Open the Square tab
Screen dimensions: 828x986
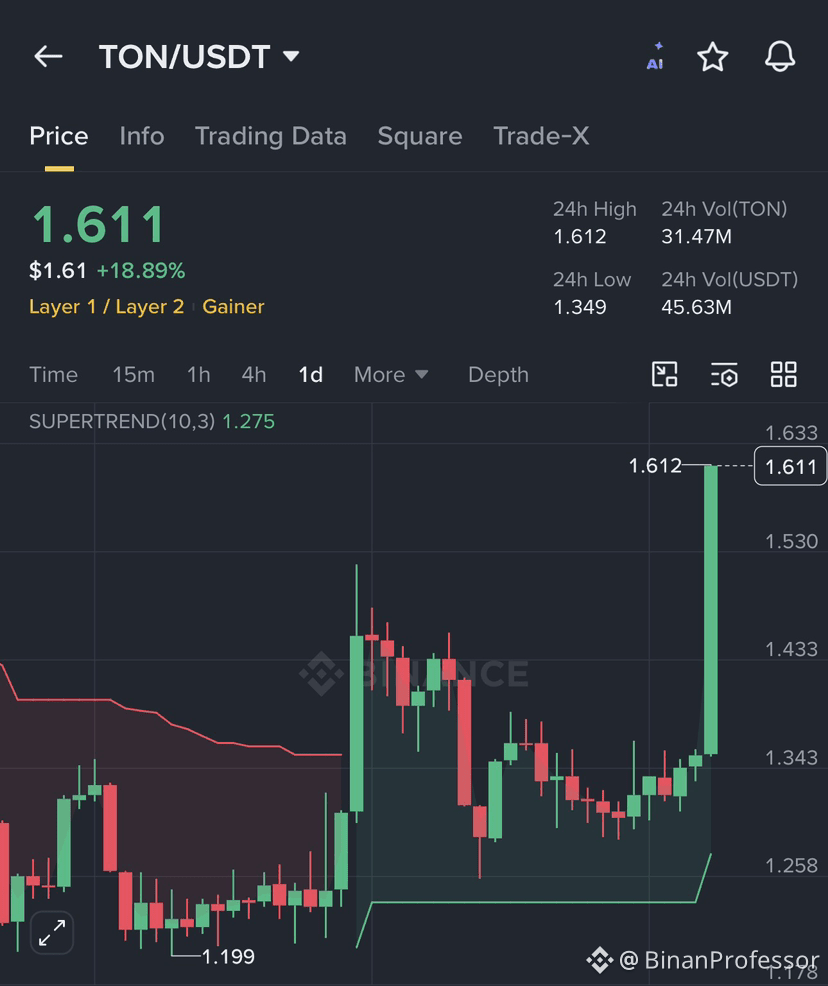click(420, 136)
